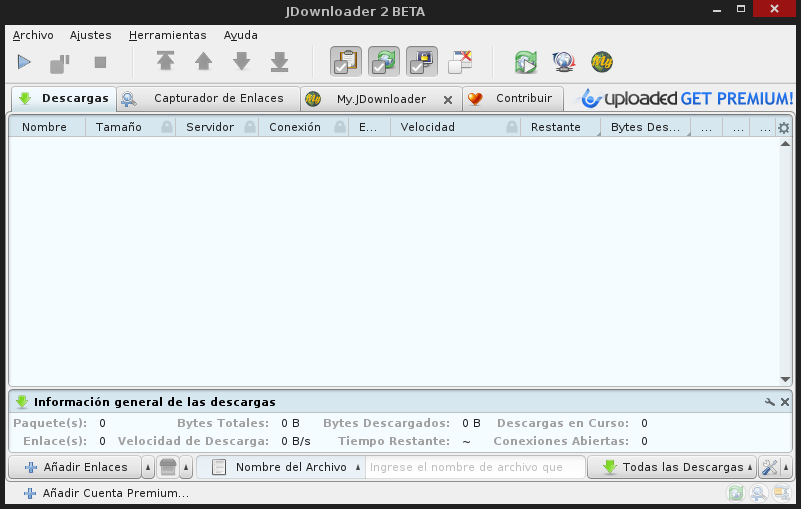Toggle lock icon on Velocidad column
Screen dimensions: 801x509
point(512,127)
